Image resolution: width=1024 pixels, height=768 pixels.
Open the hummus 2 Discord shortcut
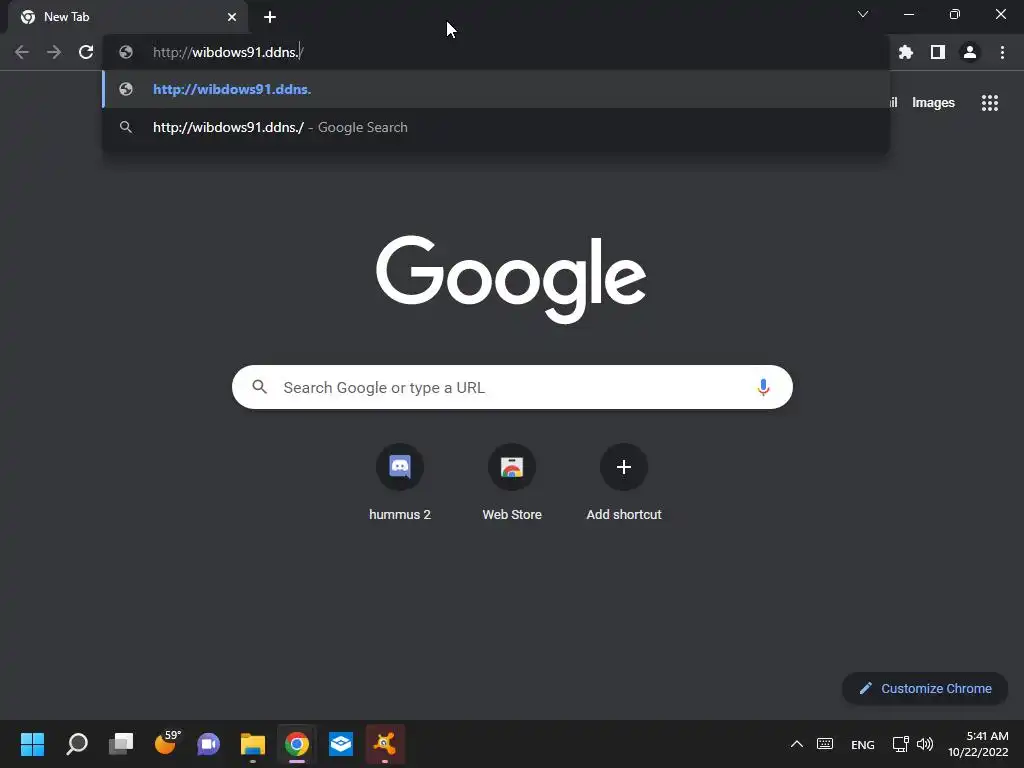click(400, 483)
